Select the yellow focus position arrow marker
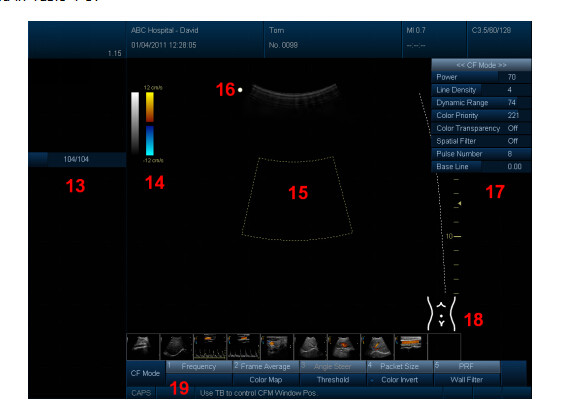Image resolution: width=588 pixels, height=417 pixels. (x=459, y=204)
